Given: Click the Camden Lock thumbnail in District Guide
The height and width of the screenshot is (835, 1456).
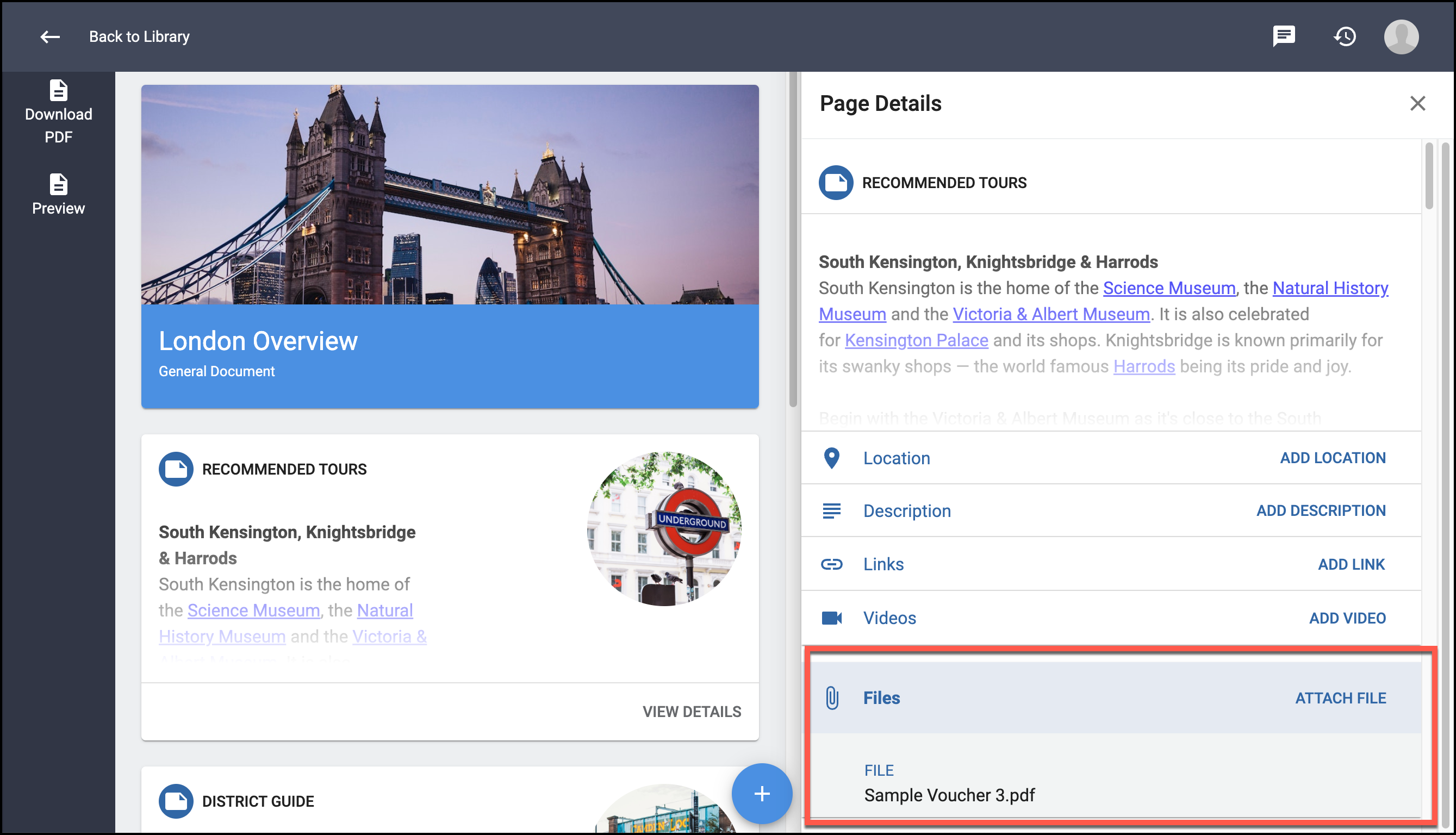Looking at the screenshot, I should (x=664, y=808).
